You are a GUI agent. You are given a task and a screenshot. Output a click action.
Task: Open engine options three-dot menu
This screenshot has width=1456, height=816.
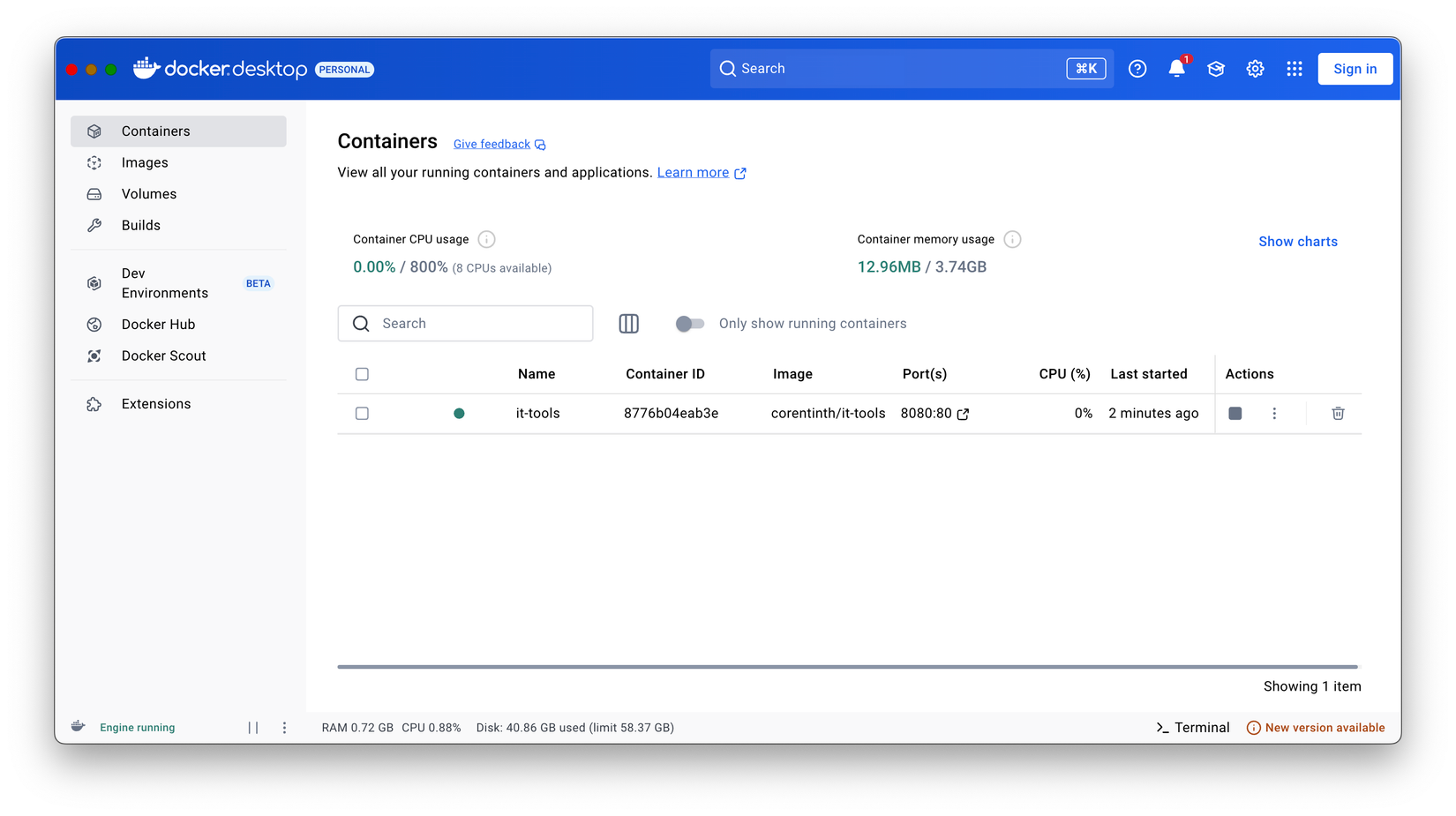pos(284,728)
